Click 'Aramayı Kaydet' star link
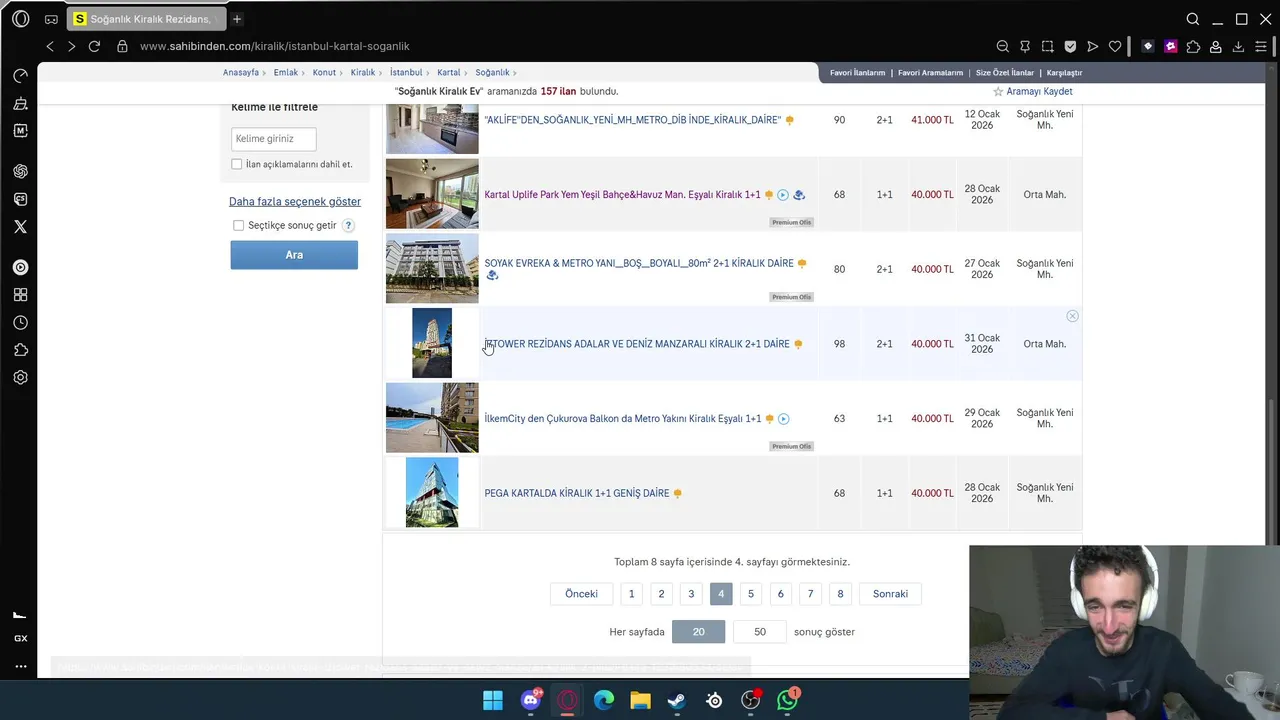Viewport: 1280px width, 720px height. coord(1032,92)
